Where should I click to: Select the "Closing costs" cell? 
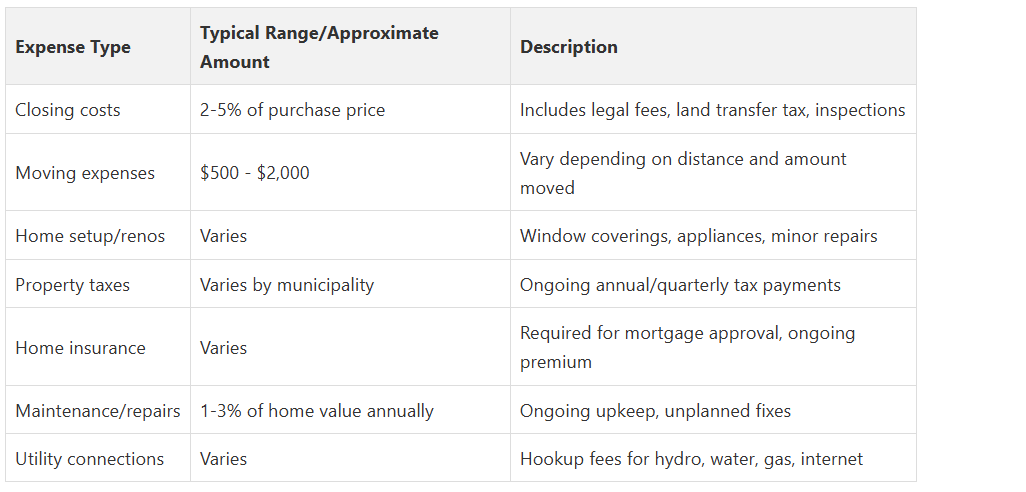point(67,110)
